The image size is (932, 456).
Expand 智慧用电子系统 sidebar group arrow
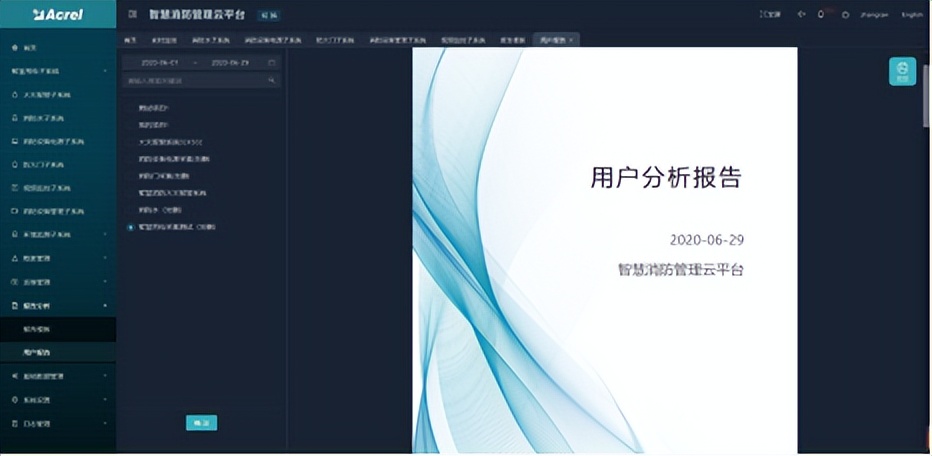105,71
